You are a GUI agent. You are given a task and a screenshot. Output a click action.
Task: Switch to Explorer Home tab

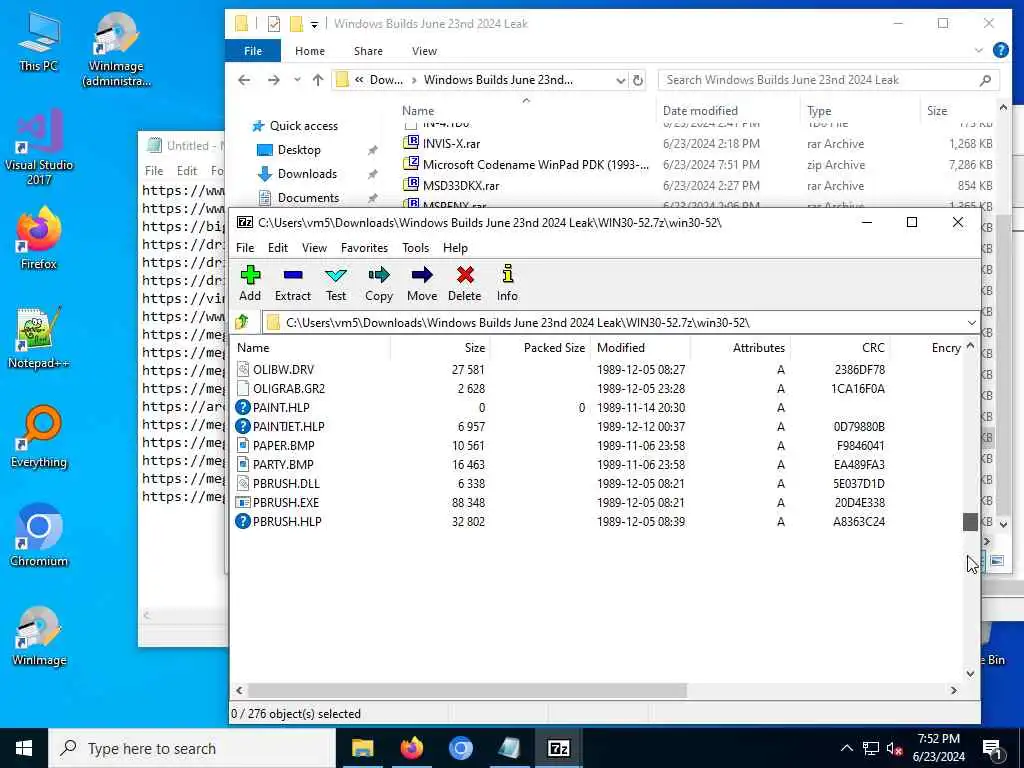(310, 51)
